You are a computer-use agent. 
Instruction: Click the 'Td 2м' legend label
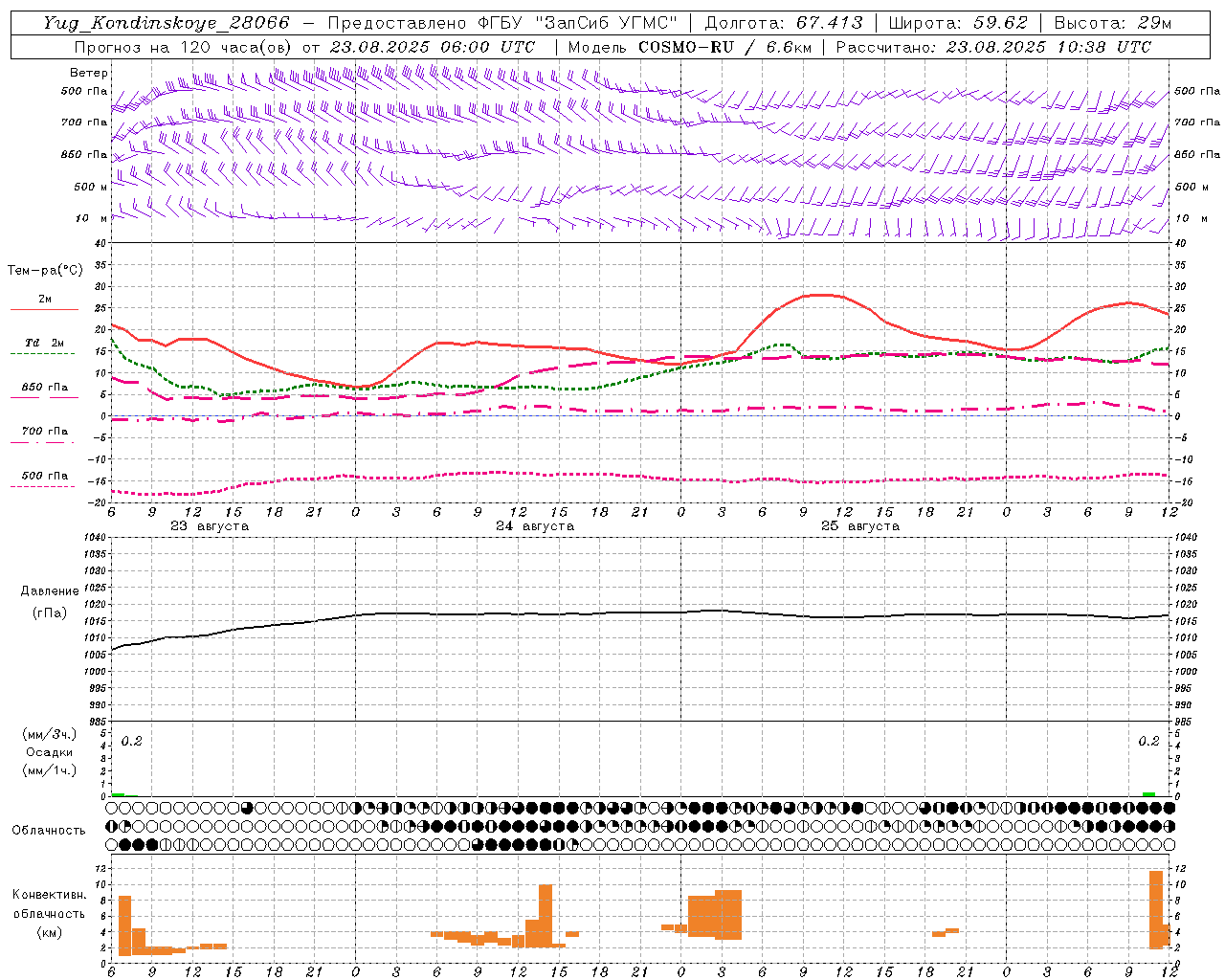pos(45,343)
